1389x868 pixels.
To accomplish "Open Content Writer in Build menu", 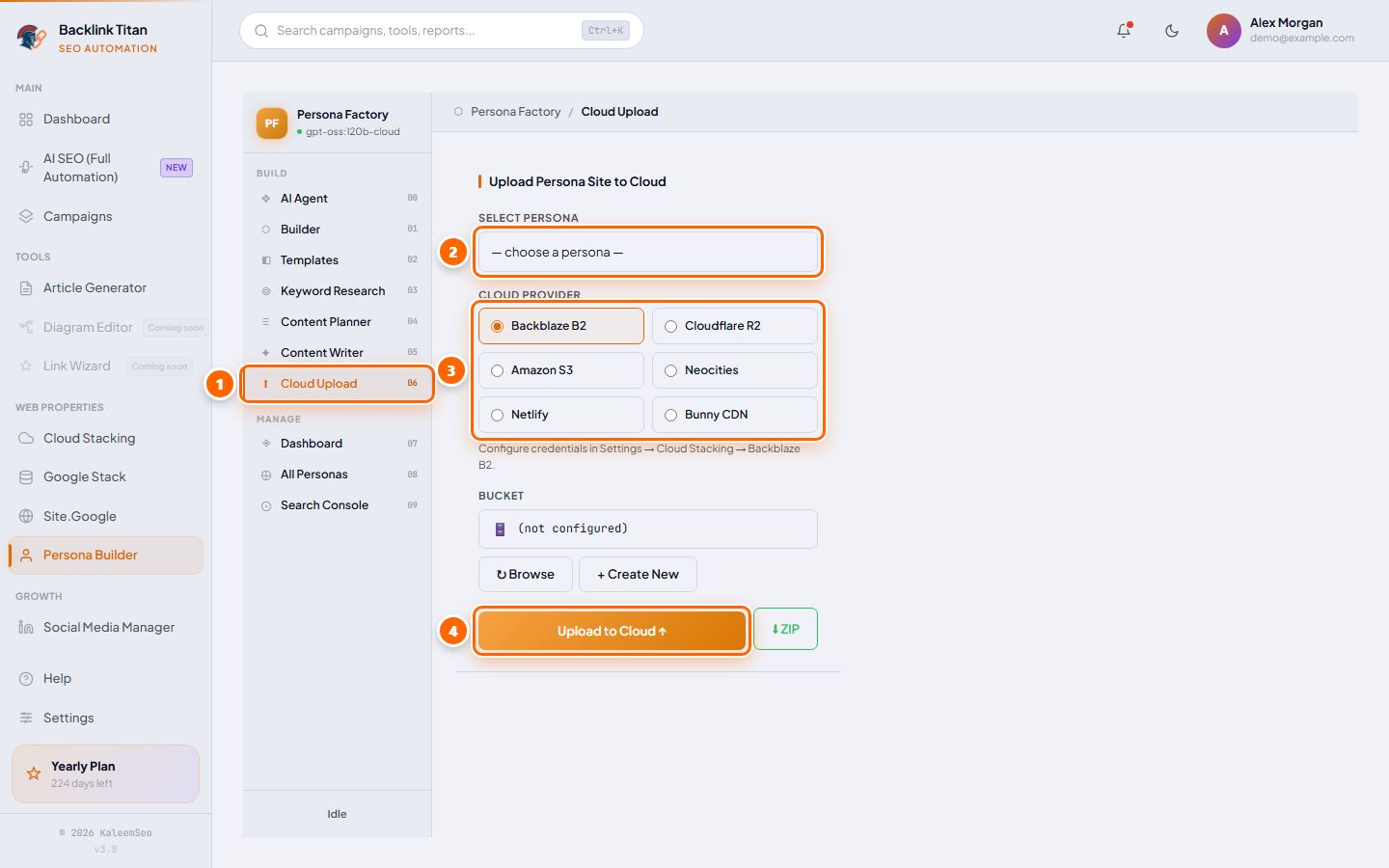I will [x=338, y=353].
